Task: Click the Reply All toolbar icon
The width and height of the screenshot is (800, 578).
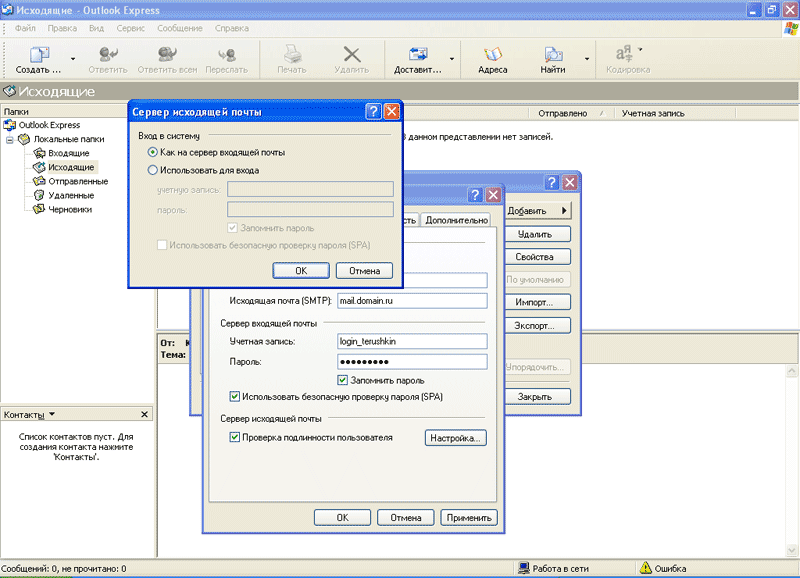Action: 167,54
